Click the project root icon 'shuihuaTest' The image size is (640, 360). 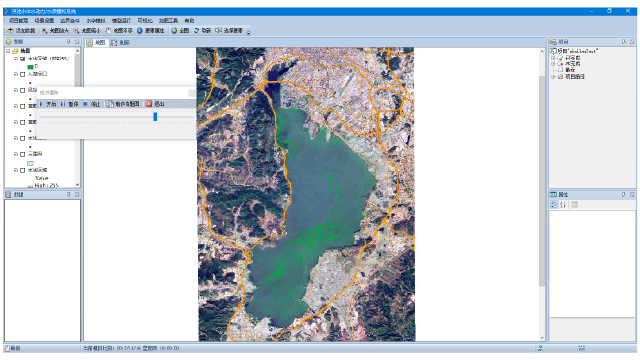[553, 51]
